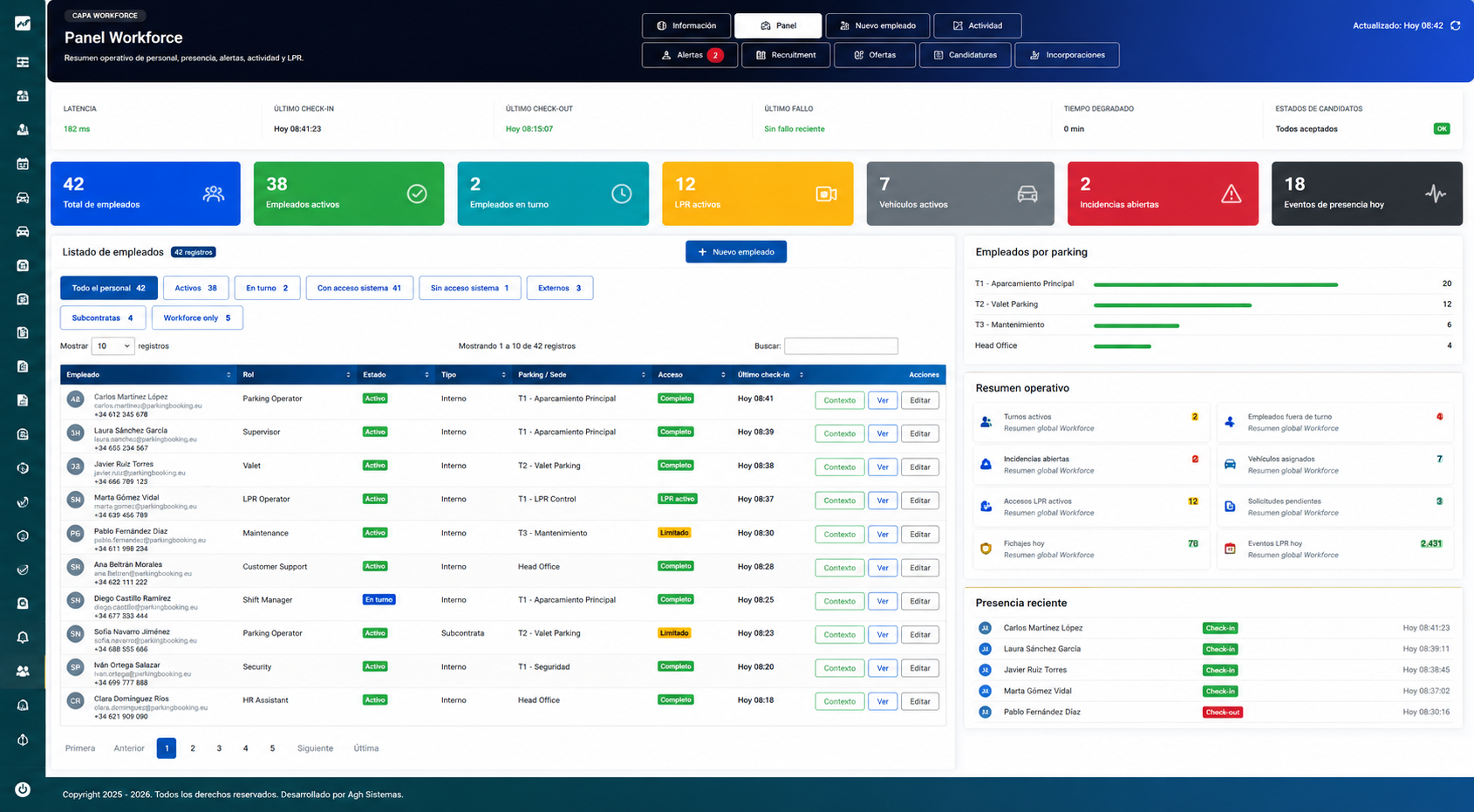Click the clock icon on Empleados en turno card
This screenshot has width=1474, height=812.
tap(621, 194)
